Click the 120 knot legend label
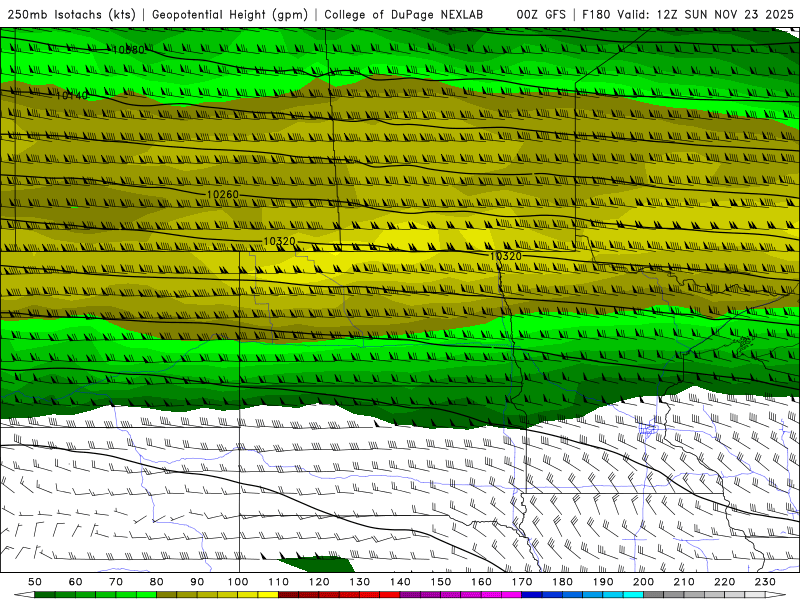This screenshot has height=600, width=800. pyautogui.click(x=319, y=582)
